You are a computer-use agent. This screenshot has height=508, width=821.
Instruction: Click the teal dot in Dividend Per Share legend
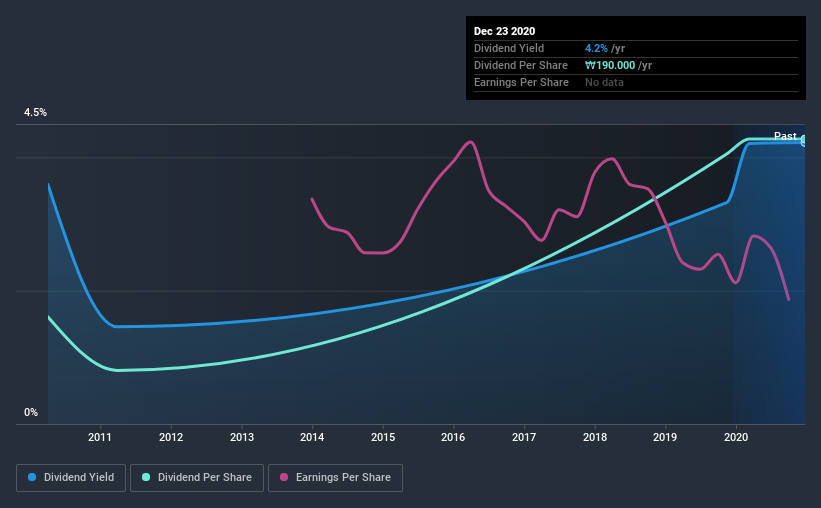point(146,477)
